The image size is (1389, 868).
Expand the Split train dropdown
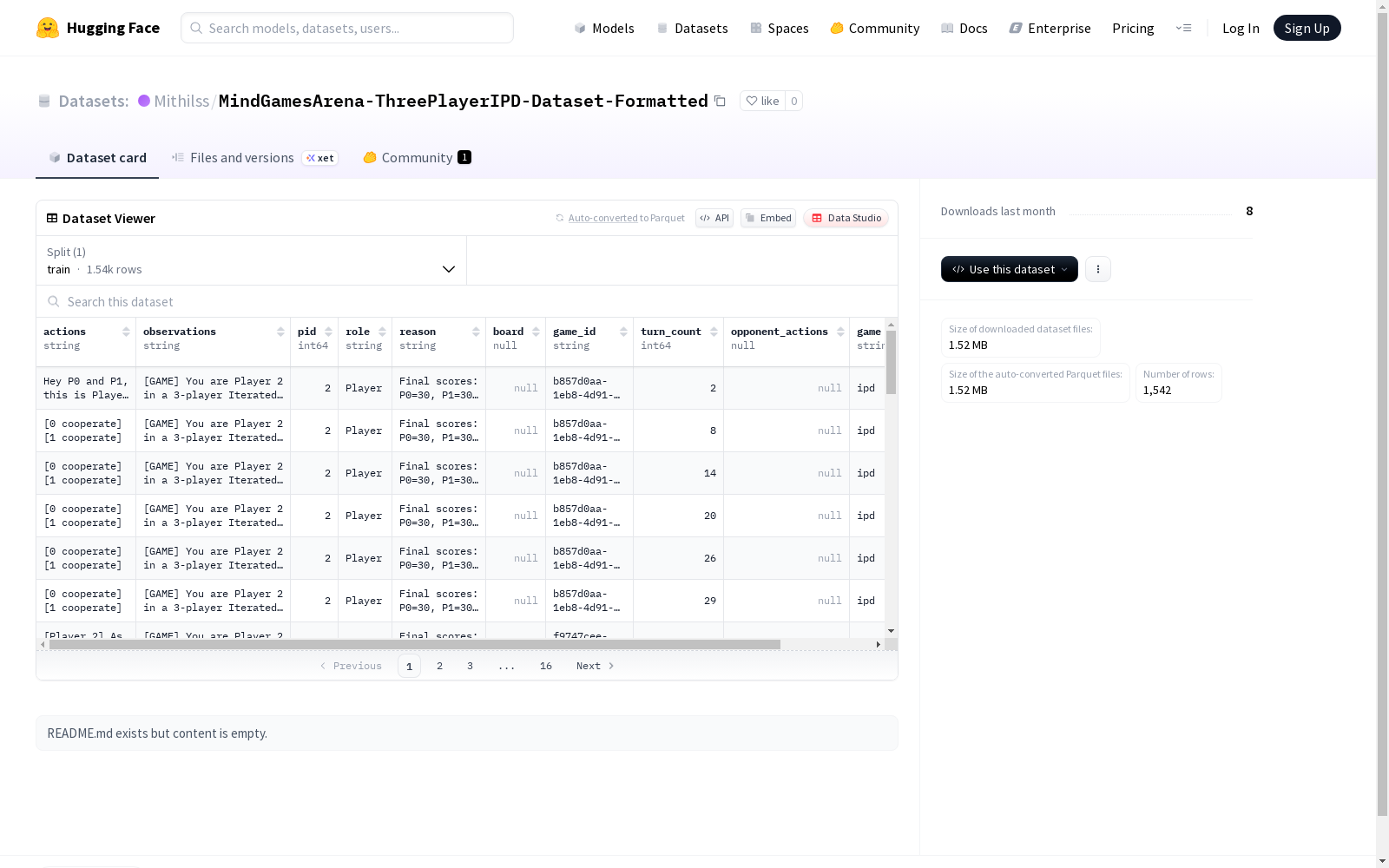tap(252, 260)
